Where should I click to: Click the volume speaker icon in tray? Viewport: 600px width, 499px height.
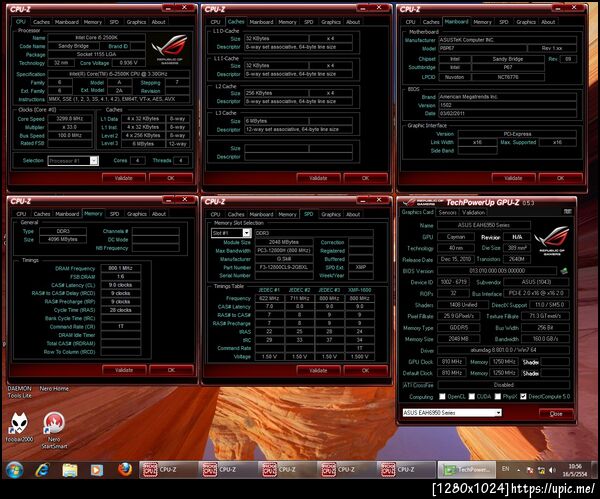pos(552,470)
